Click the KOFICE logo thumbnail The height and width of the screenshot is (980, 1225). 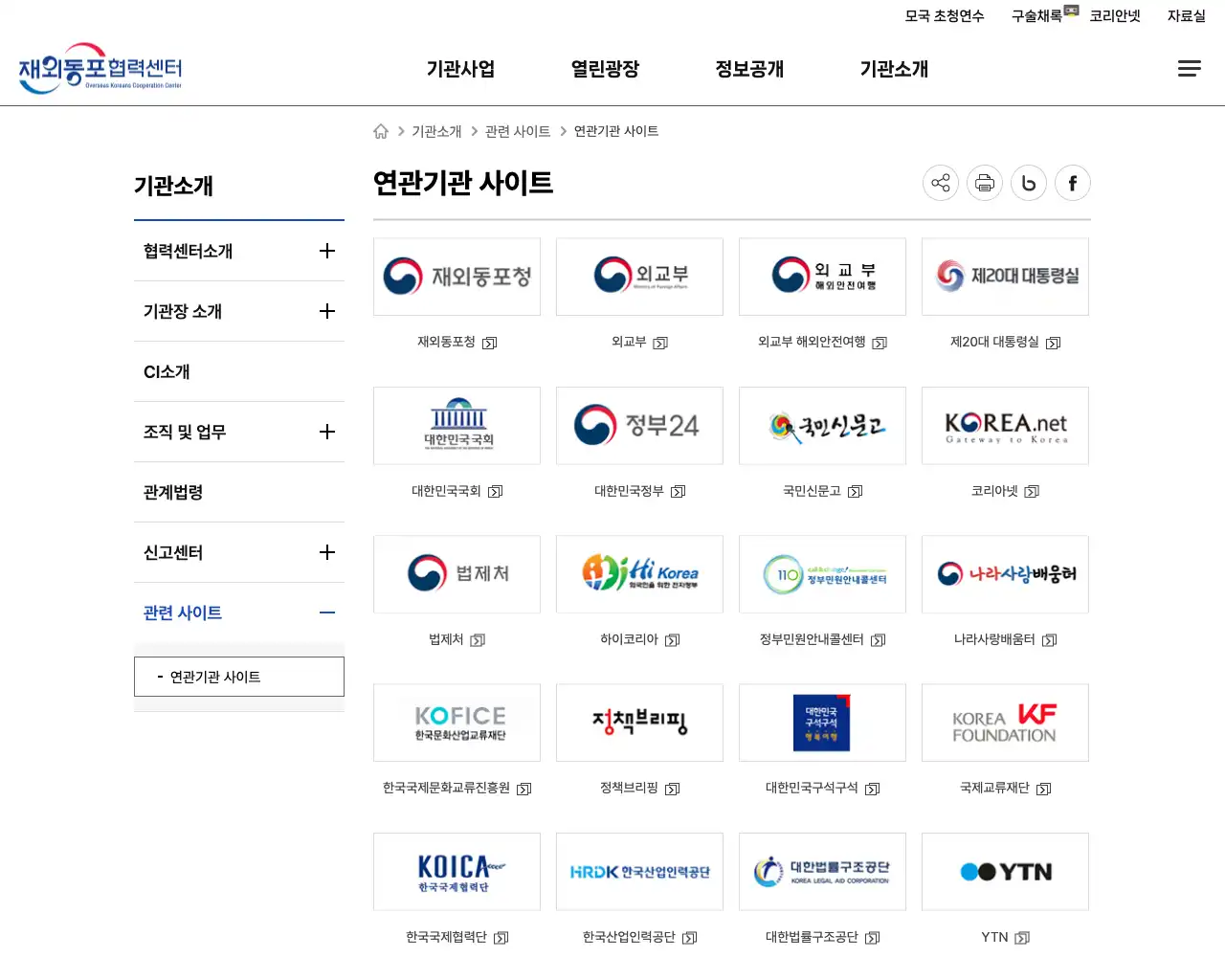point(457,723)
